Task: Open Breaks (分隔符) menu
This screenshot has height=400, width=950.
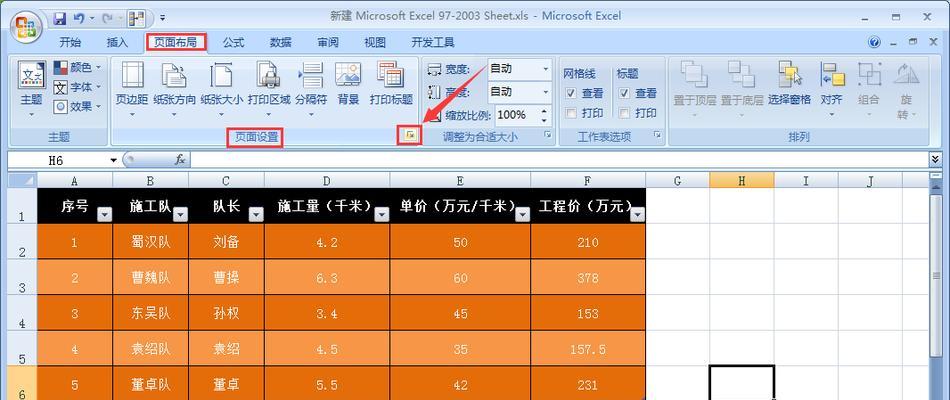Action: click(311, 90)
